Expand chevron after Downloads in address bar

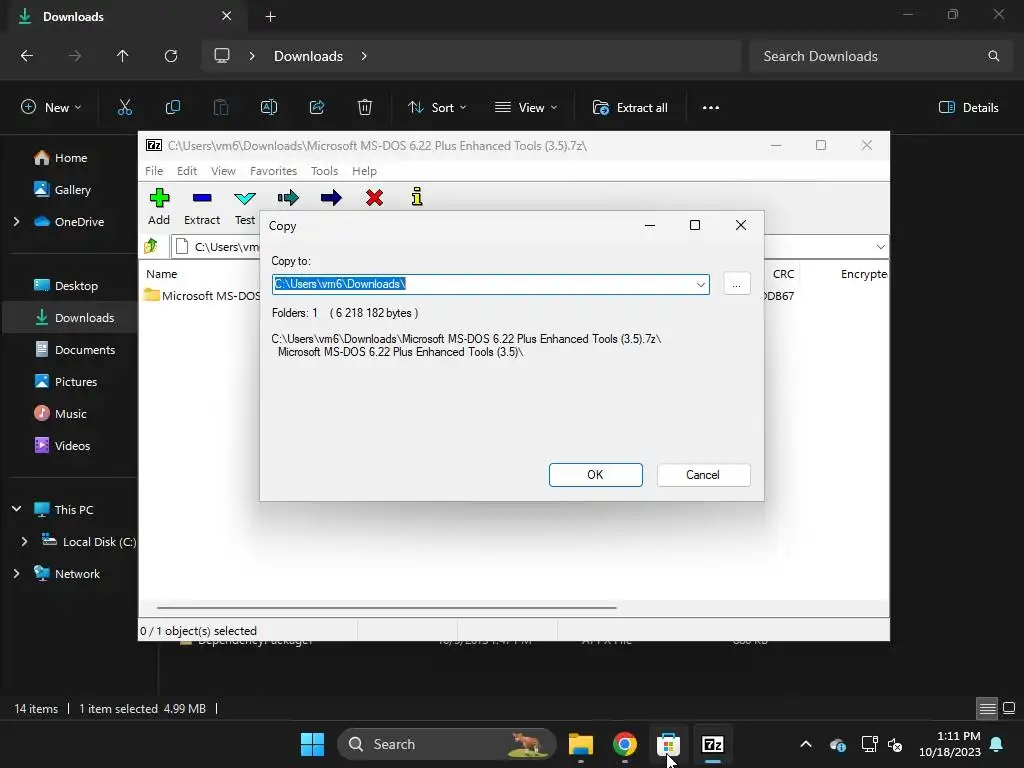(364, 56)
